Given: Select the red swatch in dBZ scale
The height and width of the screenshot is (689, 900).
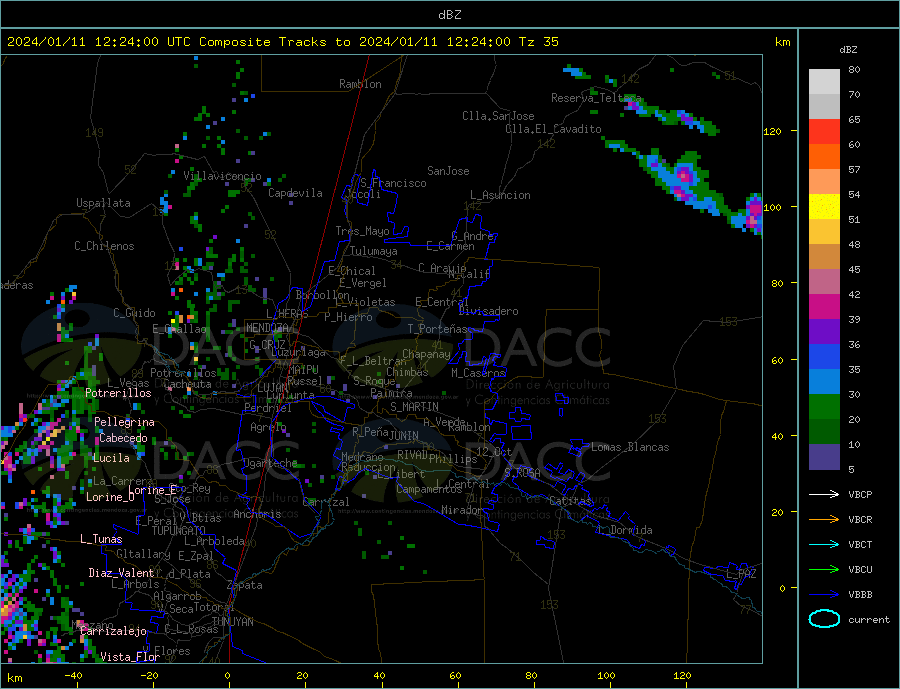Looking at the screenshot, I should [x=824, y=131].
